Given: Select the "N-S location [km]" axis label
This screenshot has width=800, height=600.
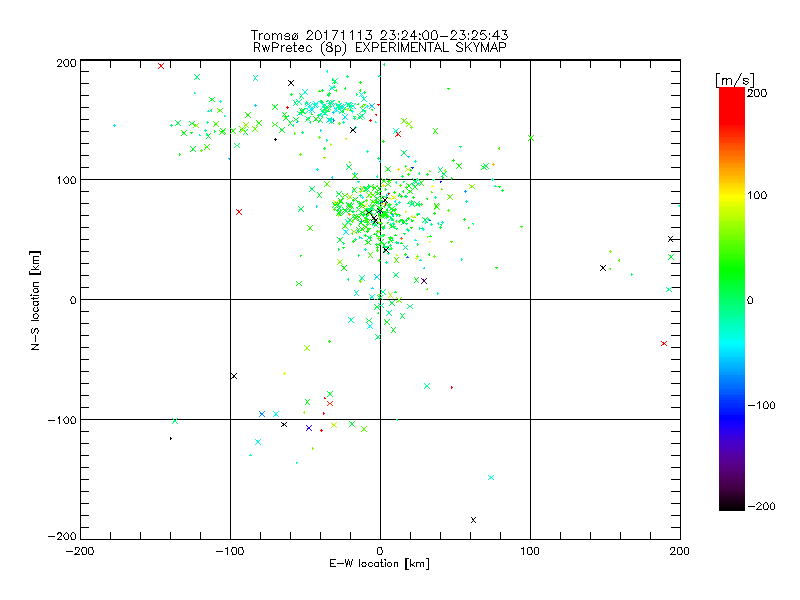Looking at the screenshot, I should [x=35, y=301].
